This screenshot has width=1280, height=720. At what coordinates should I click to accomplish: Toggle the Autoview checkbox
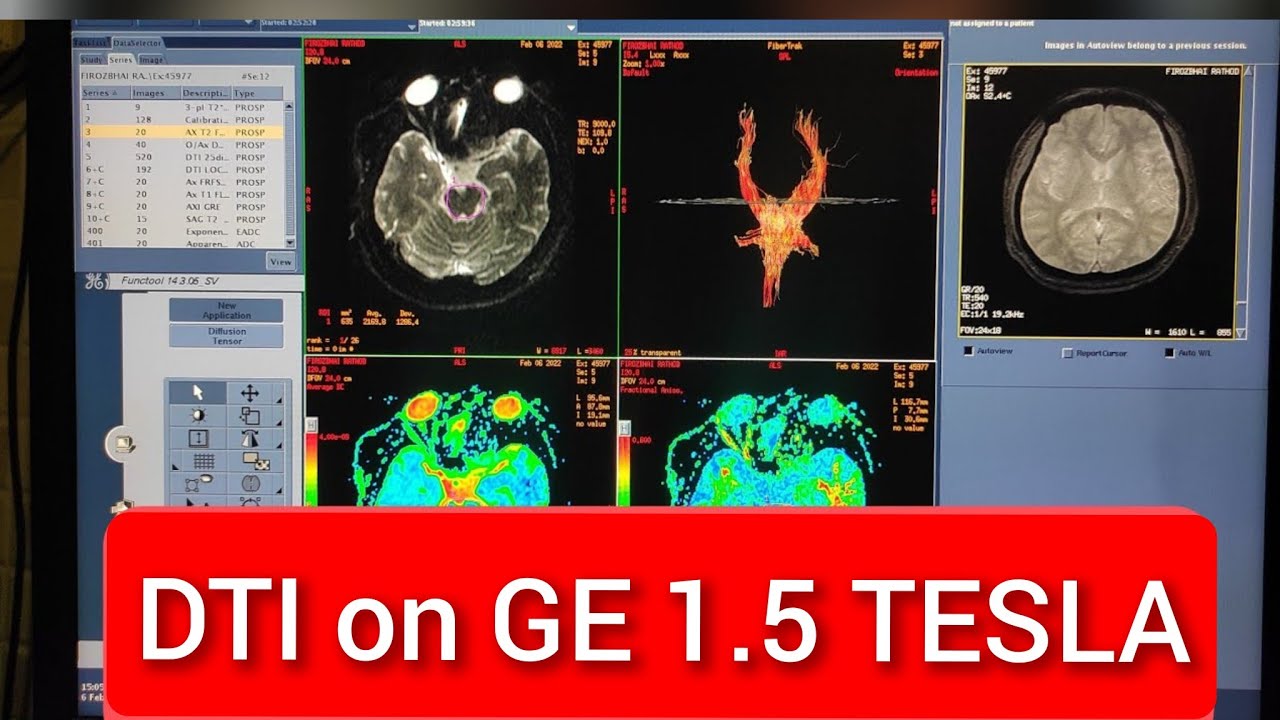(x=968, y=352)
